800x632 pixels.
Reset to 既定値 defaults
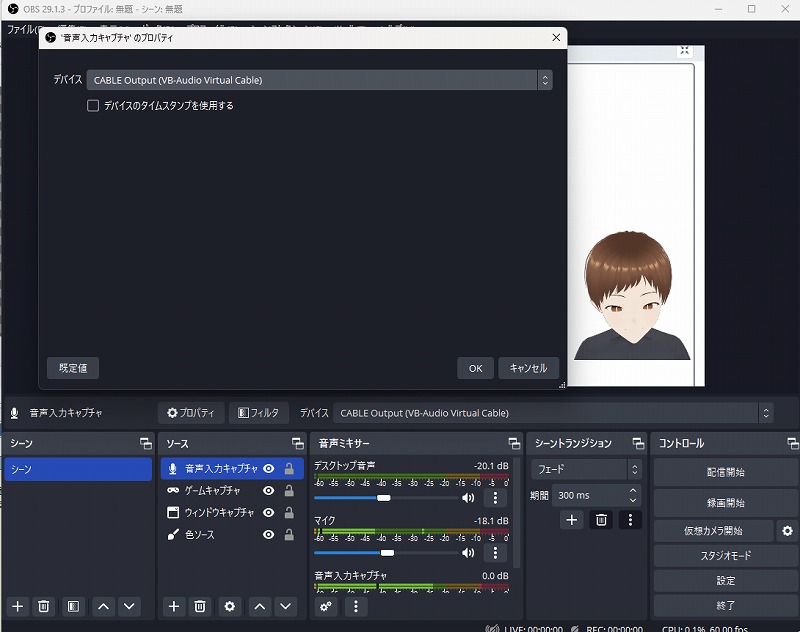pyautogui.click(x=73, y=368)
